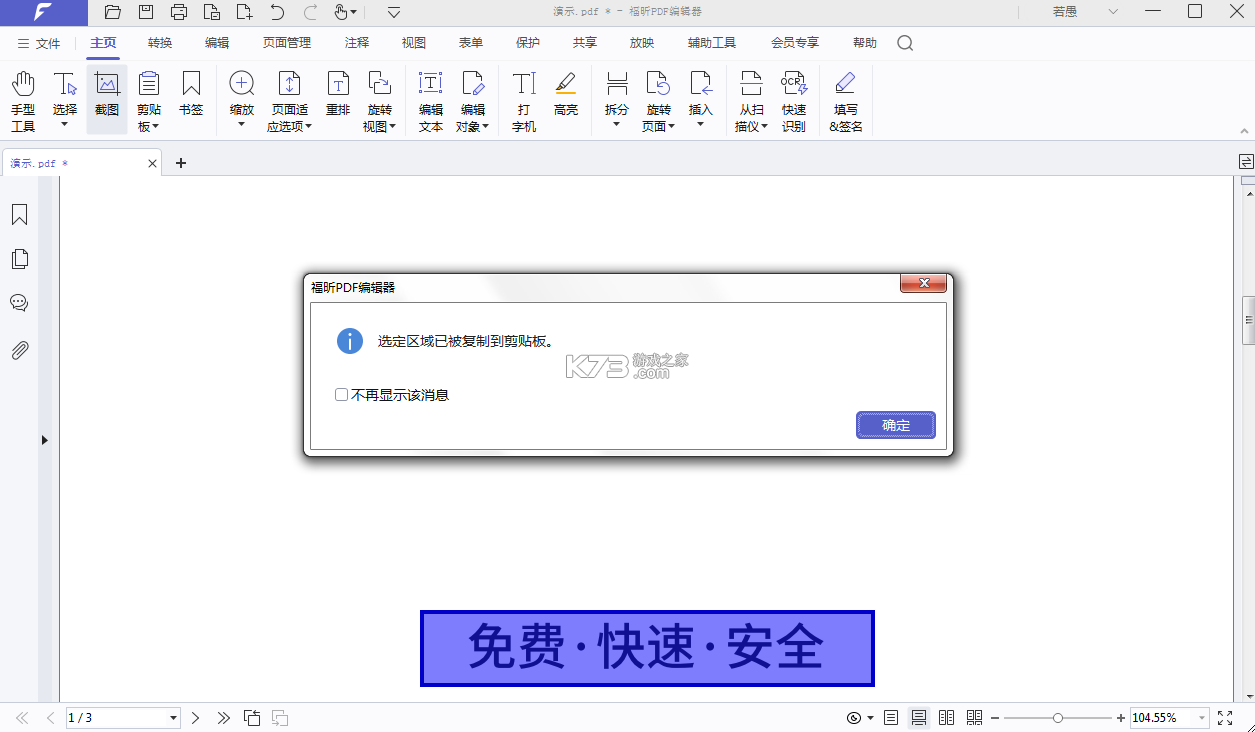Screen dimensions: 1255x732
Task: Switch to the 编辑 ribbon tab
Action: (x=217, y=43)
